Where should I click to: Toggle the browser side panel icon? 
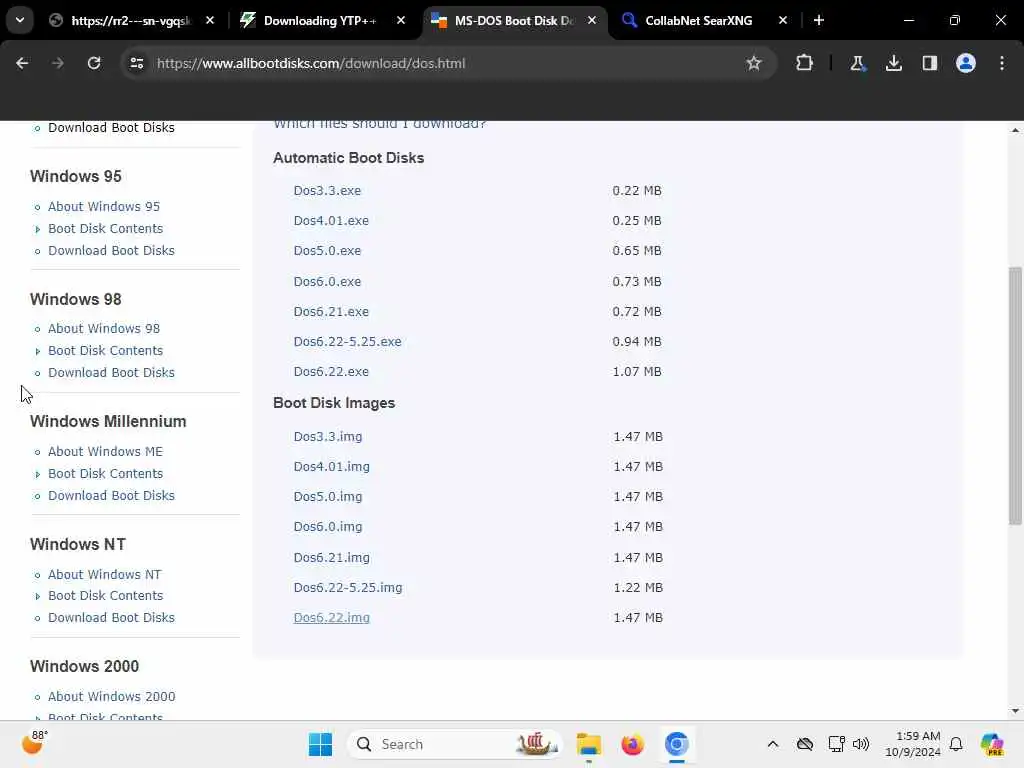929,63
